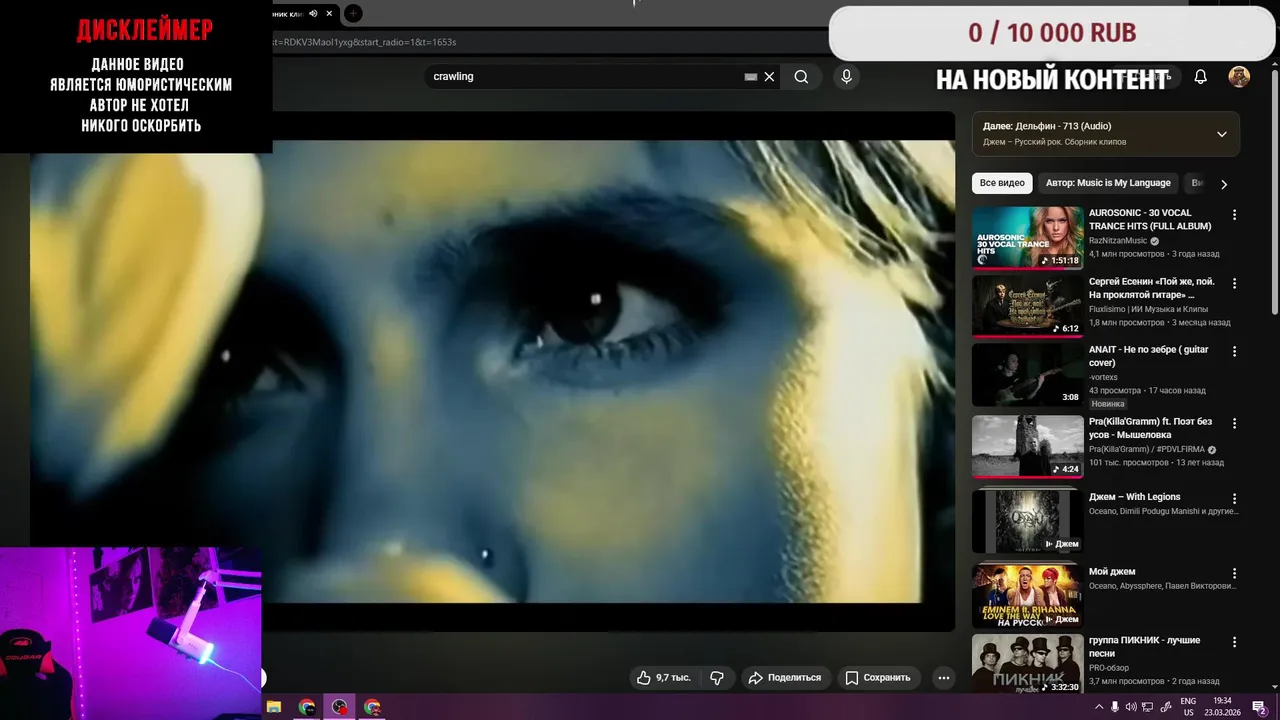Open YouTube notifications bell
The width and height of the screenshot is (1280, 720).
(1201, 76)
